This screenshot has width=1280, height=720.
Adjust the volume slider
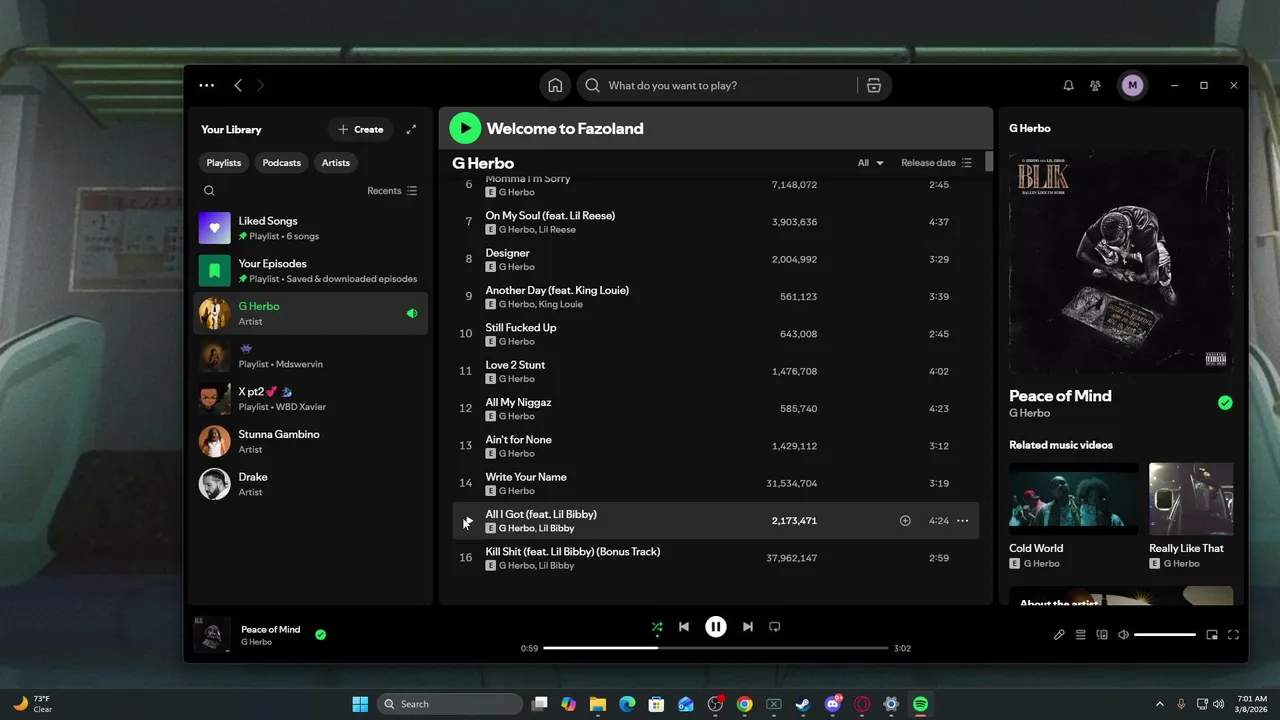coord(1165,635)
